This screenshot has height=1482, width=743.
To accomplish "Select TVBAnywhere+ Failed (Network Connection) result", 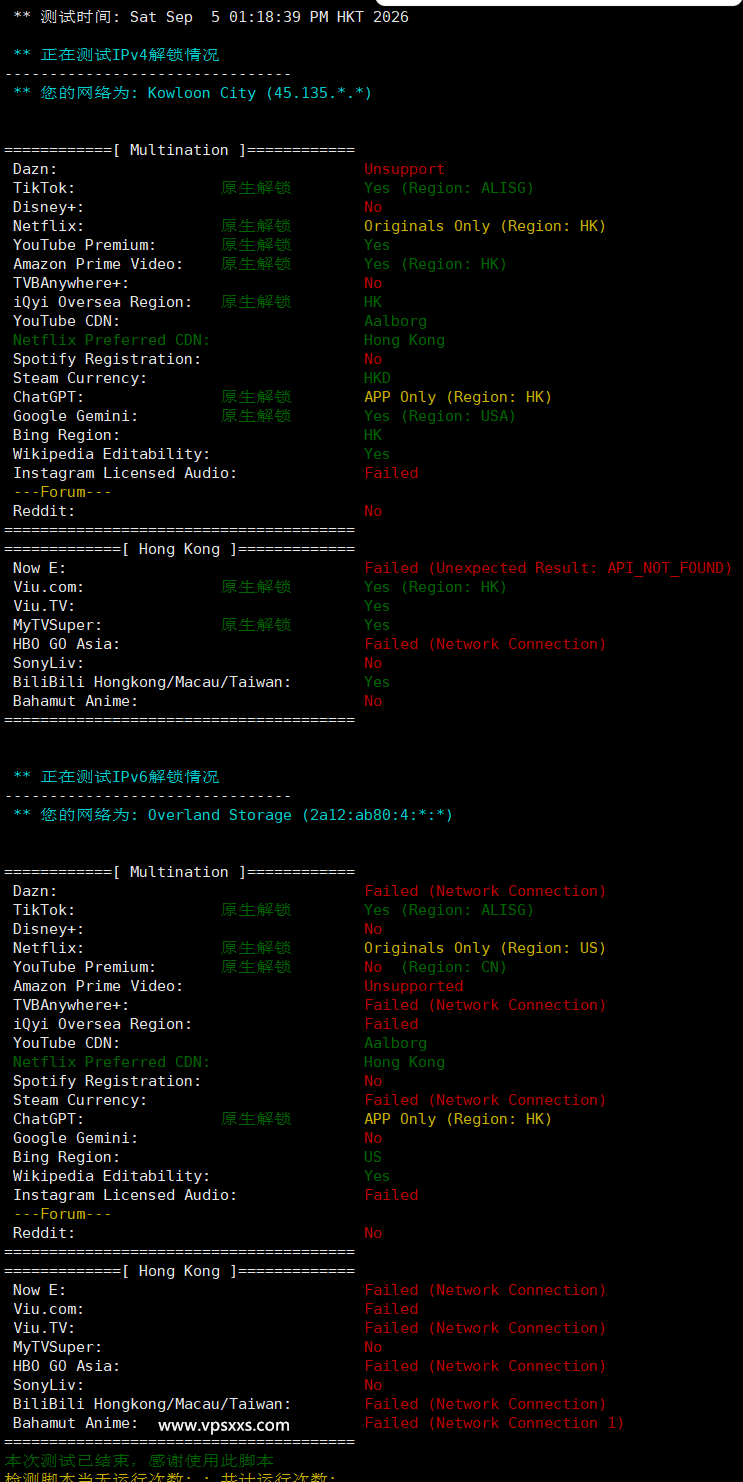I will [485, 1005].
